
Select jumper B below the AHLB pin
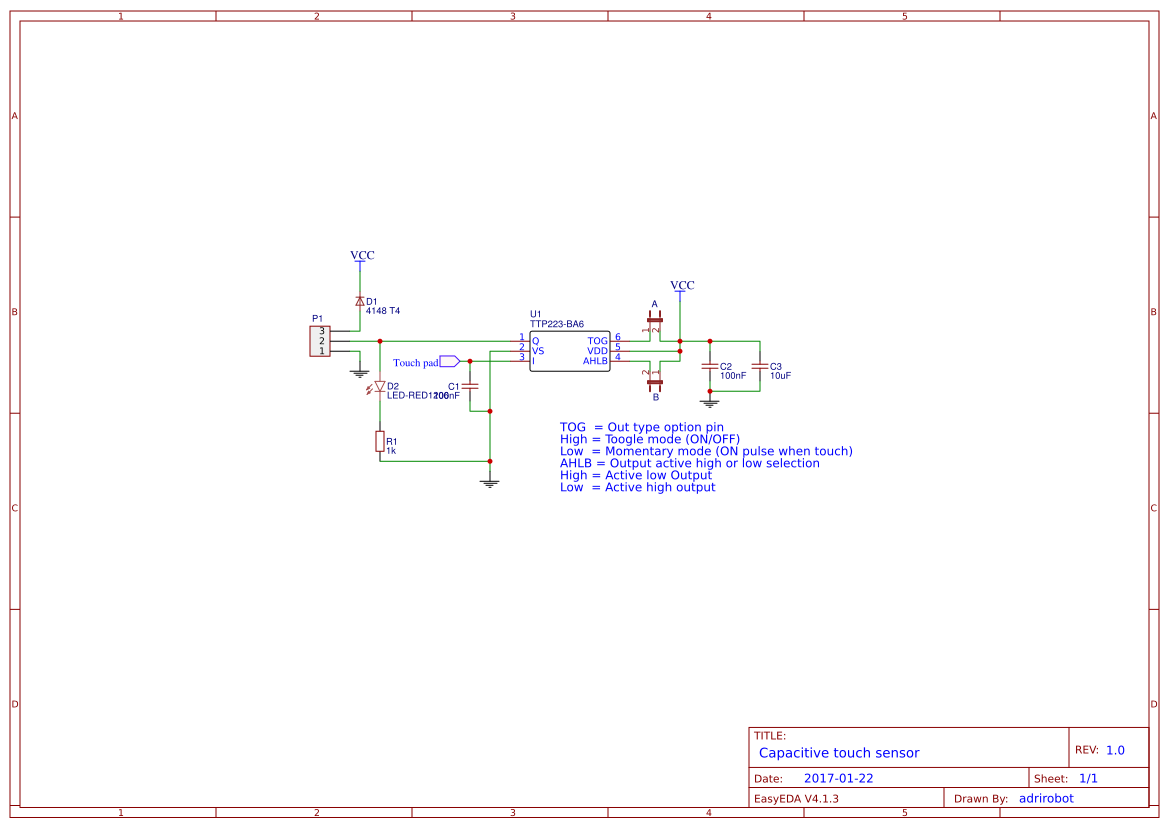click(x=655, y=384)
